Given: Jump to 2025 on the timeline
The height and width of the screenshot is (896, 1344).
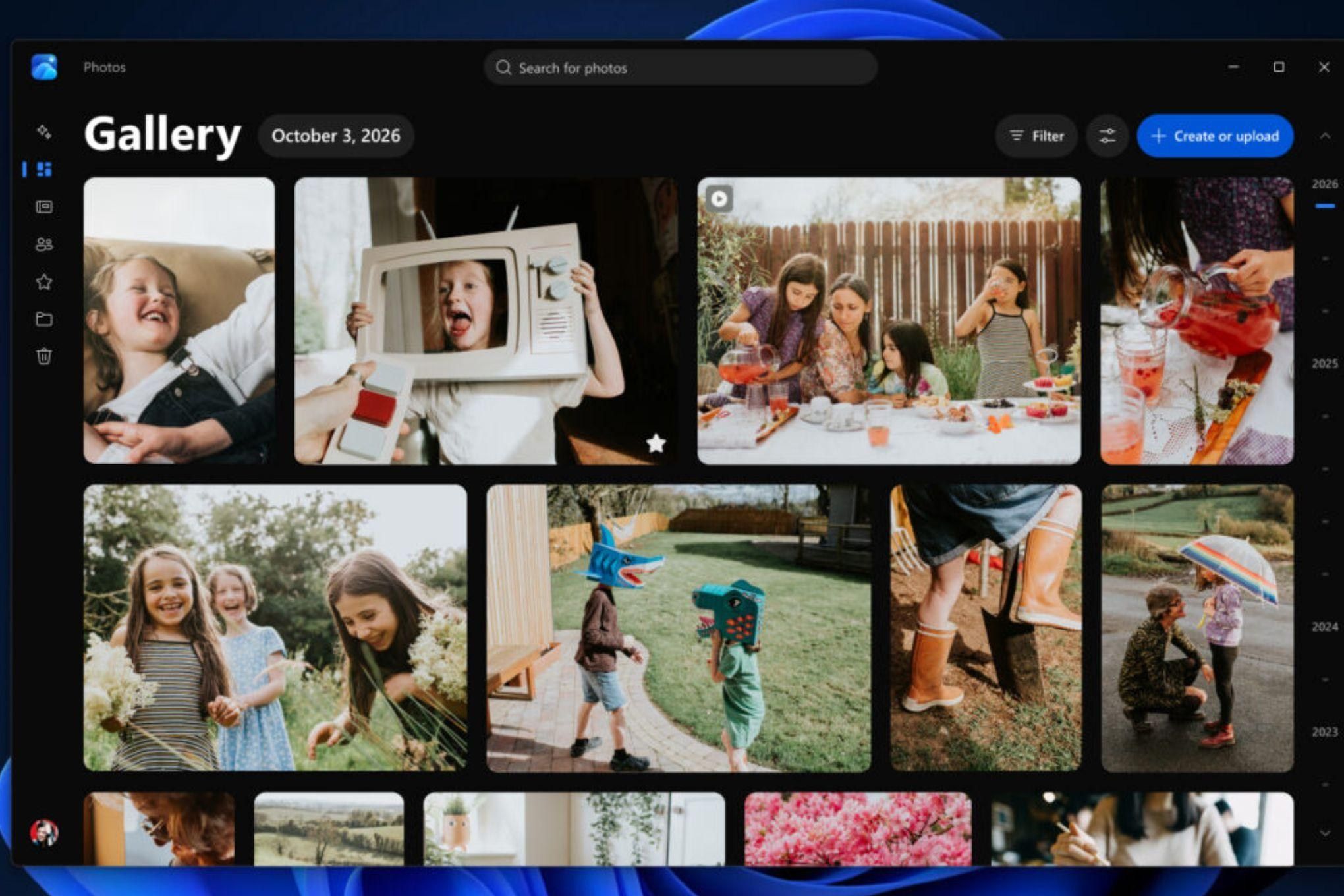Looking at the screenshot, I should tap(1324, 364).
